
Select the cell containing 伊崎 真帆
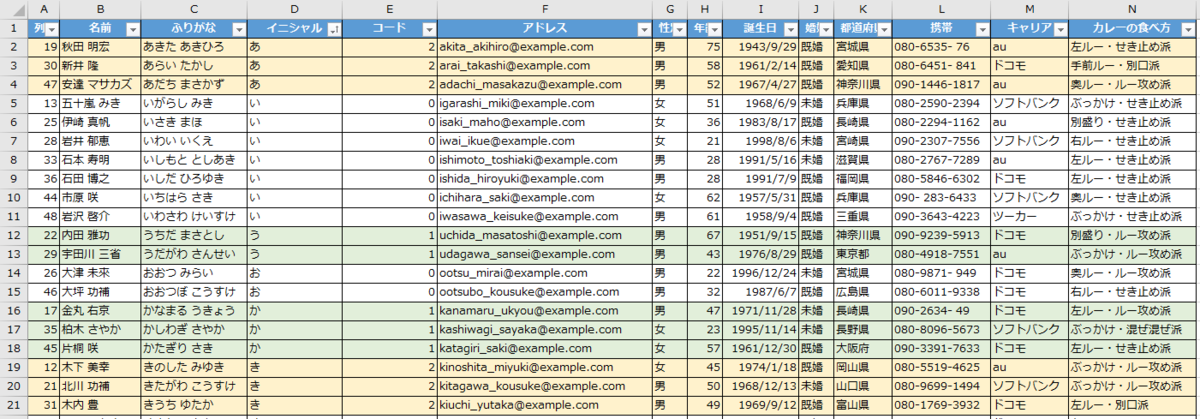click(101, 122)
